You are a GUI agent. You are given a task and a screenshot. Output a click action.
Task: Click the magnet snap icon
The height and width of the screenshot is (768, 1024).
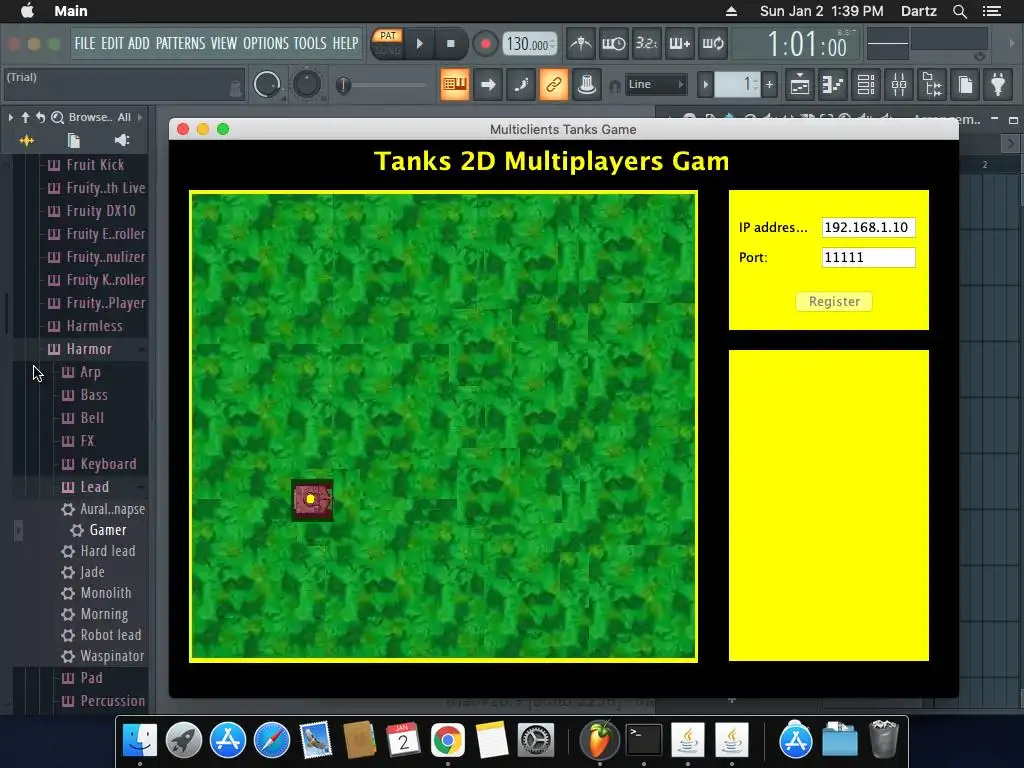tap(614, 86)
